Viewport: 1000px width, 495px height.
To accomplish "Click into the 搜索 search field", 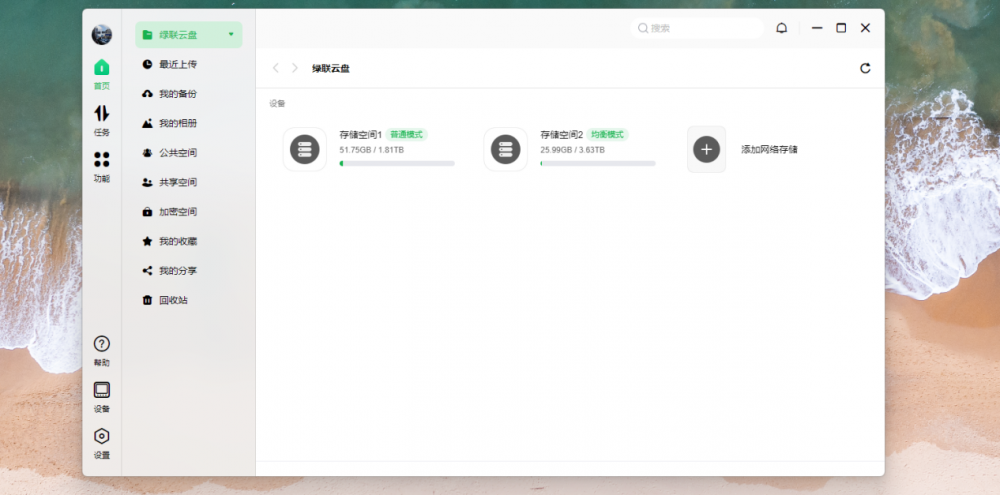I will [x=697, y=28].
